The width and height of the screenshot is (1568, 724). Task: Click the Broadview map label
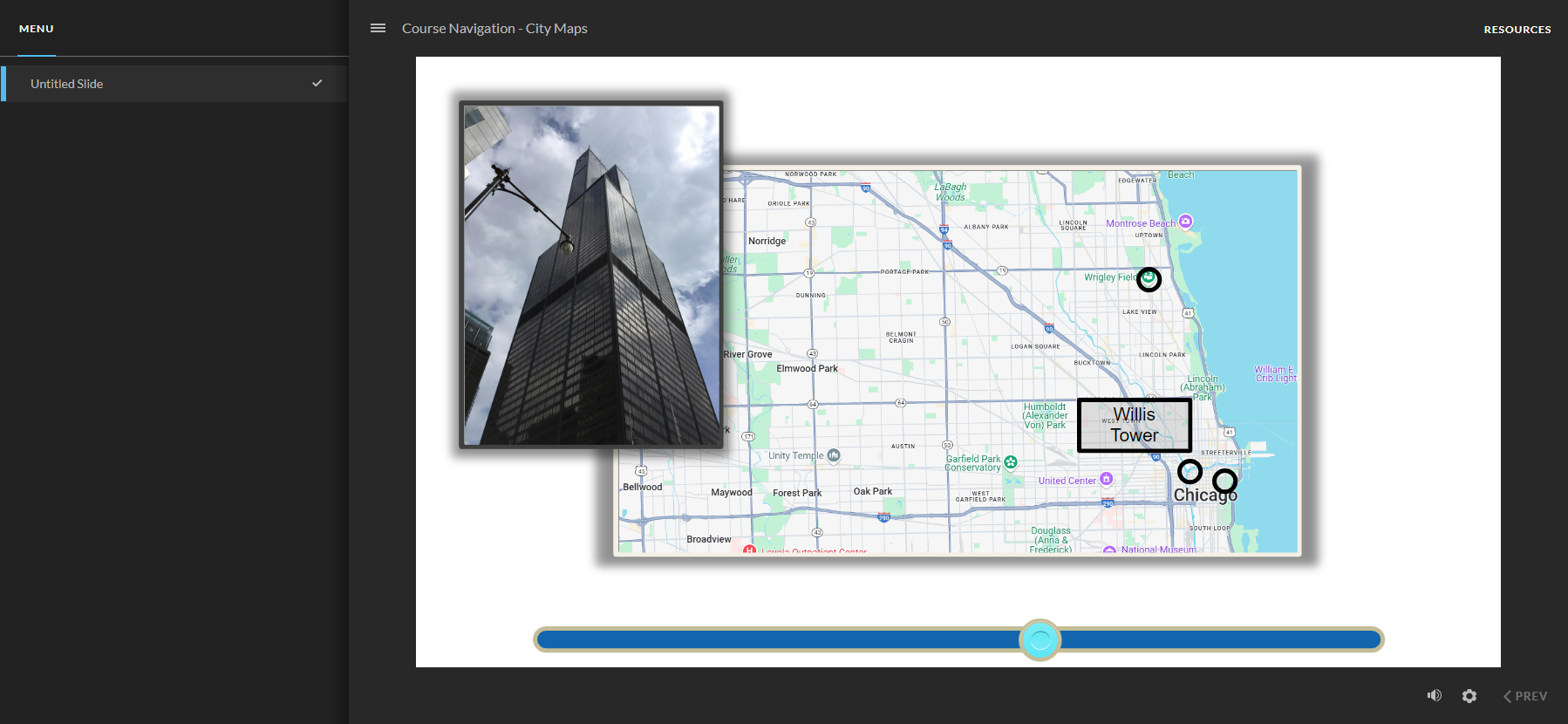click(x=708, y=539)
